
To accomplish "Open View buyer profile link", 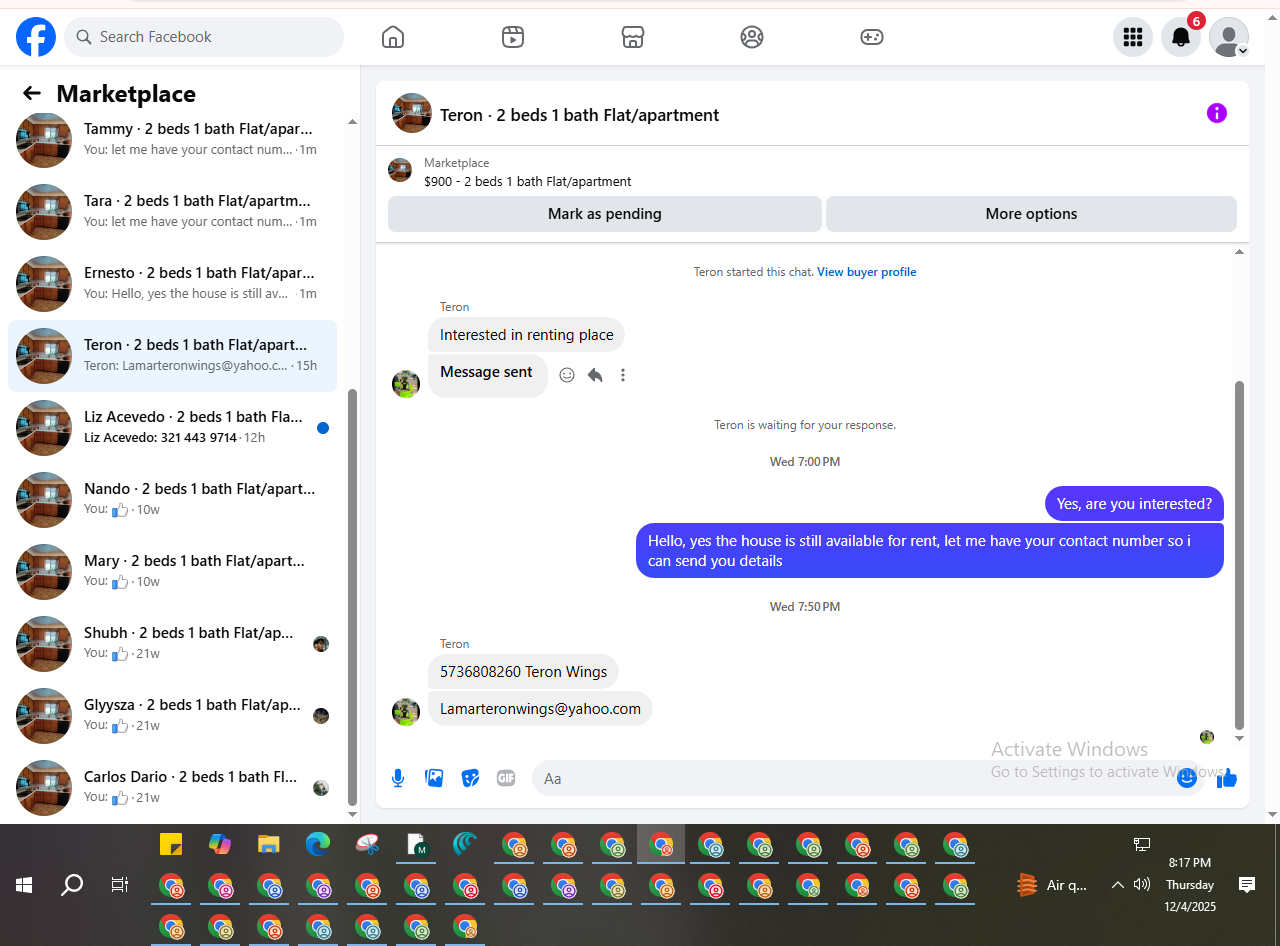I will (x=867, y=272).
